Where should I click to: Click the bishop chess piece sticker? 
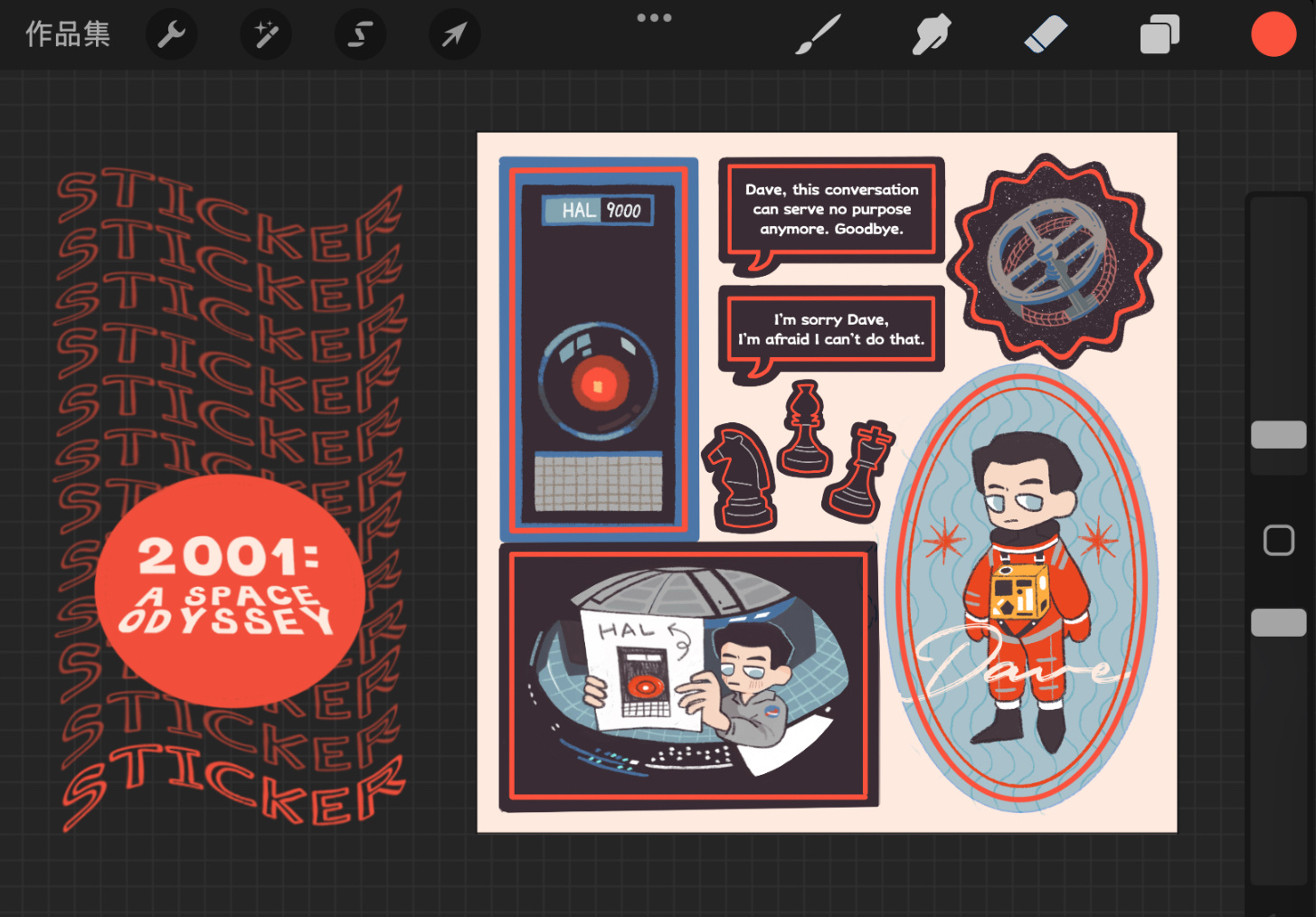tap(804, 429)
